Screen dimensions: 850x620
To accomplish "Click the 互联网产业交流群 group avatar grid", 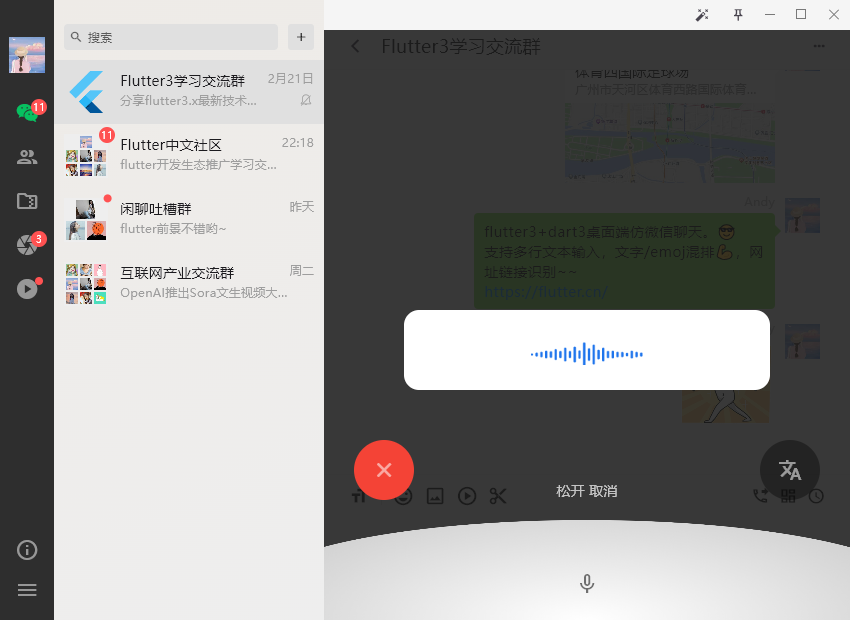I will [86, 283].
